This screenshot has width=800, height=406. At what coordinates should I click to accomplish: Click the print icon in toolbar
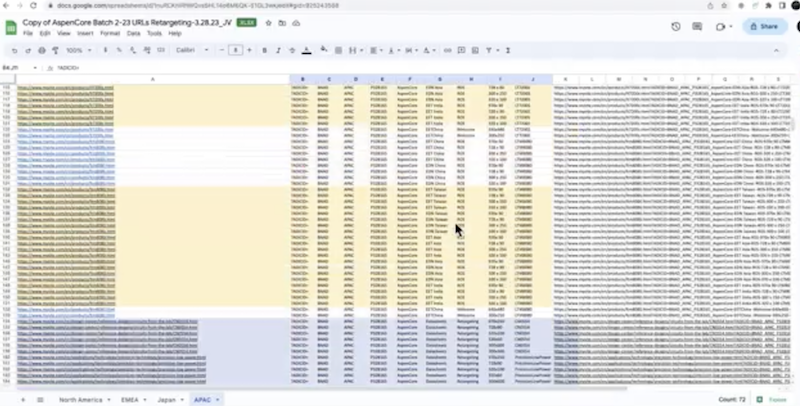(41, 50)
